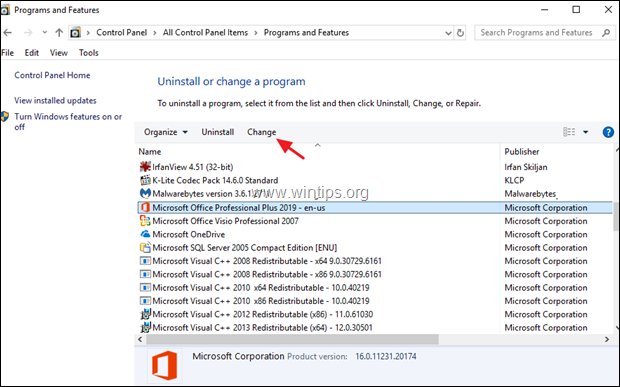Open the Edit menu
This screenshot has width=620, height=387.
(32, 53)
